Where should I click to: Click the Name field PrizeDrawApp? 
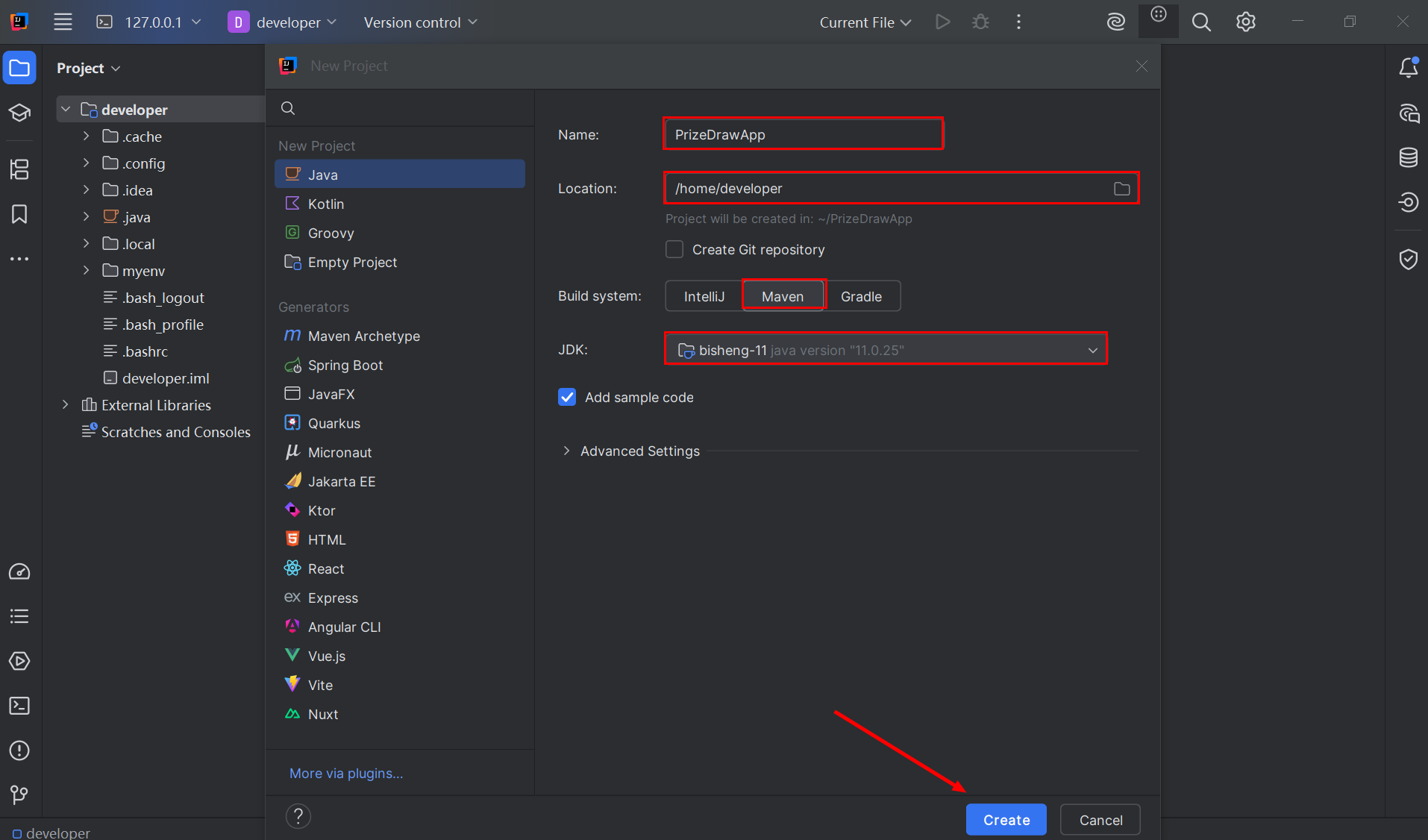(804, 134)
